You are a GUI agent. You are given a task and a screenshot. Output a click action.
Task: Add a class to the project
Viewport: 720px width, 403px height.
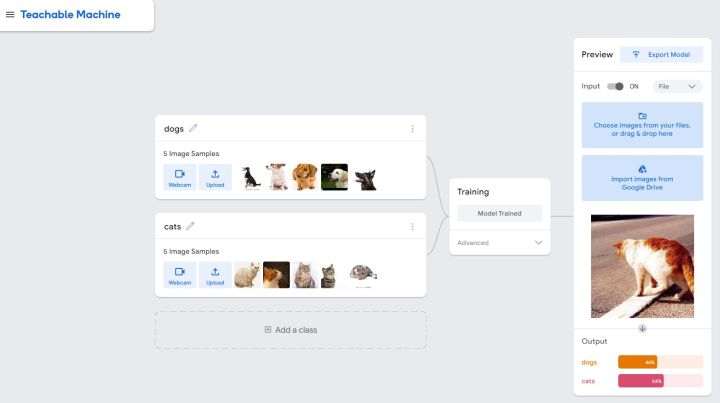[x=291, y=330]
